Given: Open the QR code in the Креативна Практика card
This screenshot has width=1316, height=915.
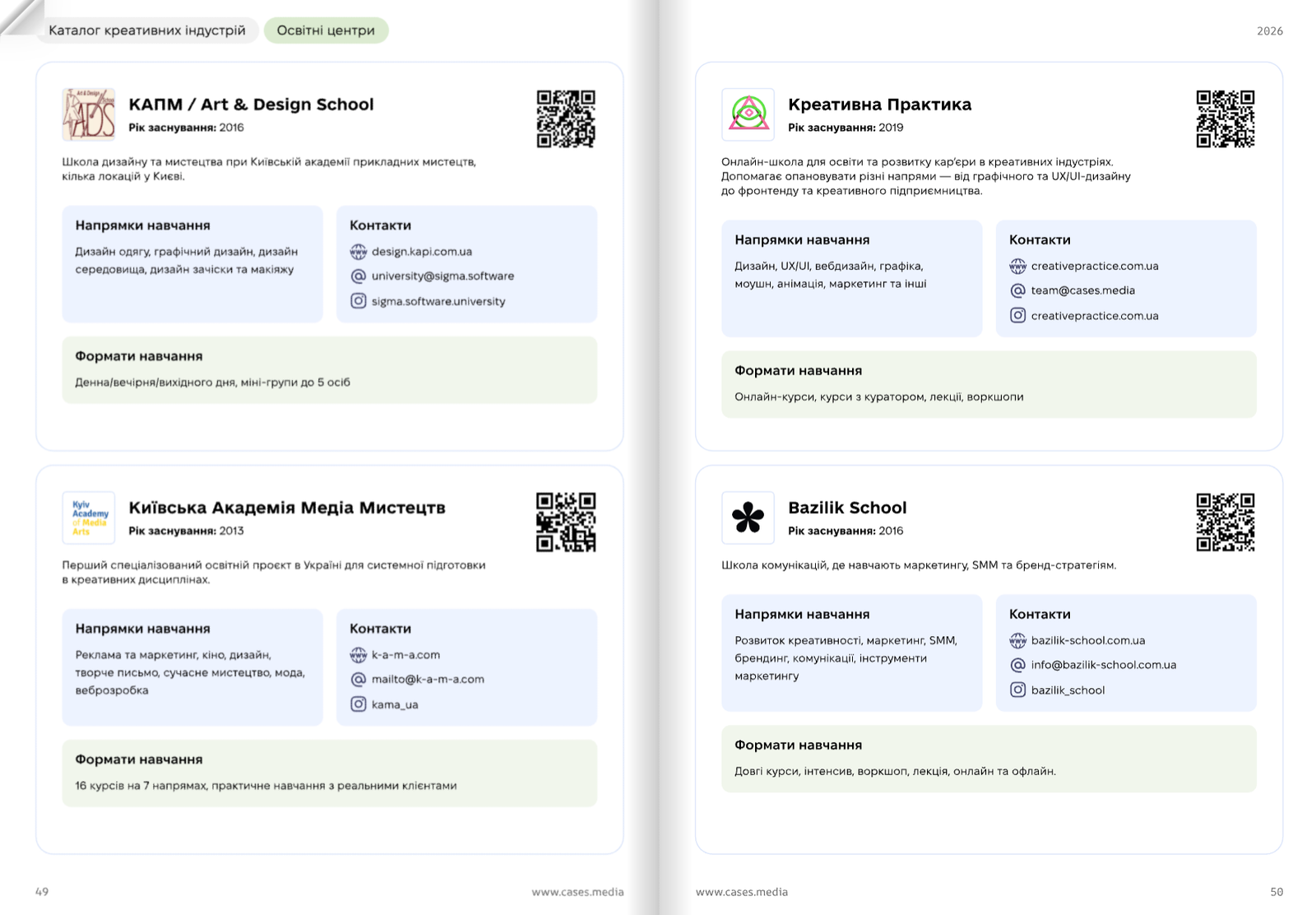Looking at the screenshot, I should [1226, 118].
